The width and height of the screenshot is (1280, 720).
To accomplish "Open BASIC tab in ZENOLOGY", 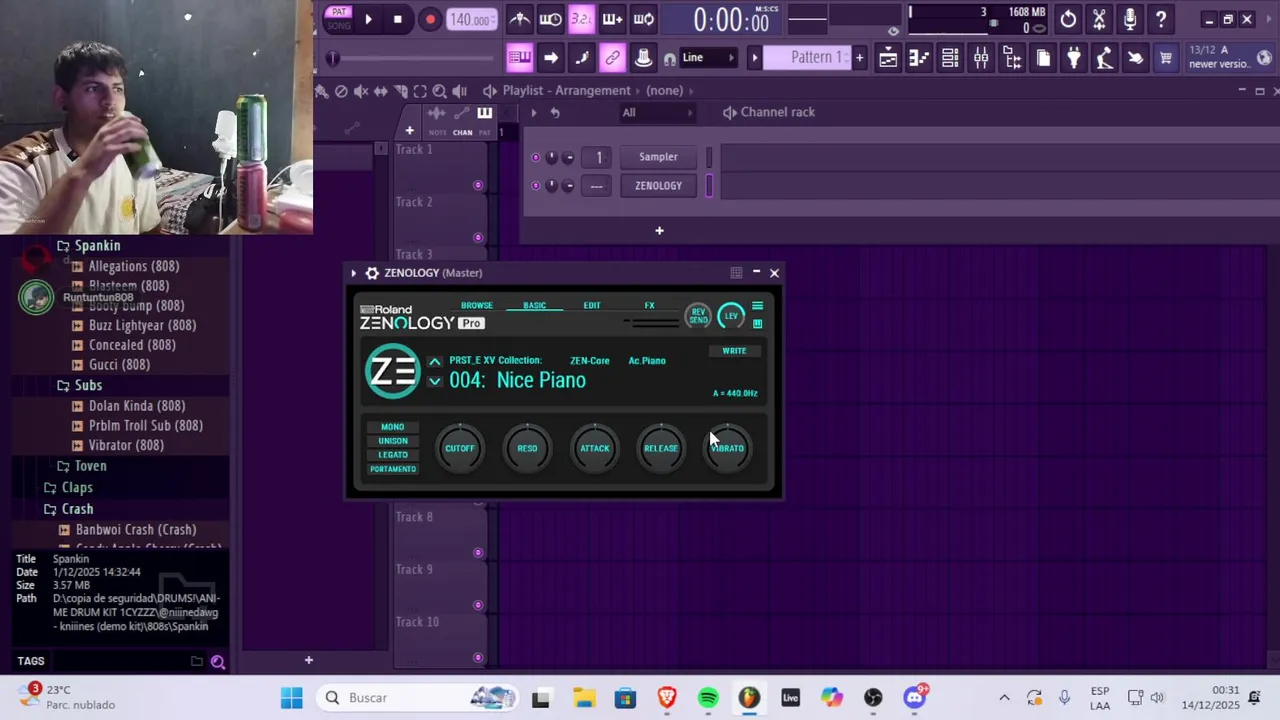I will point(535,306).
